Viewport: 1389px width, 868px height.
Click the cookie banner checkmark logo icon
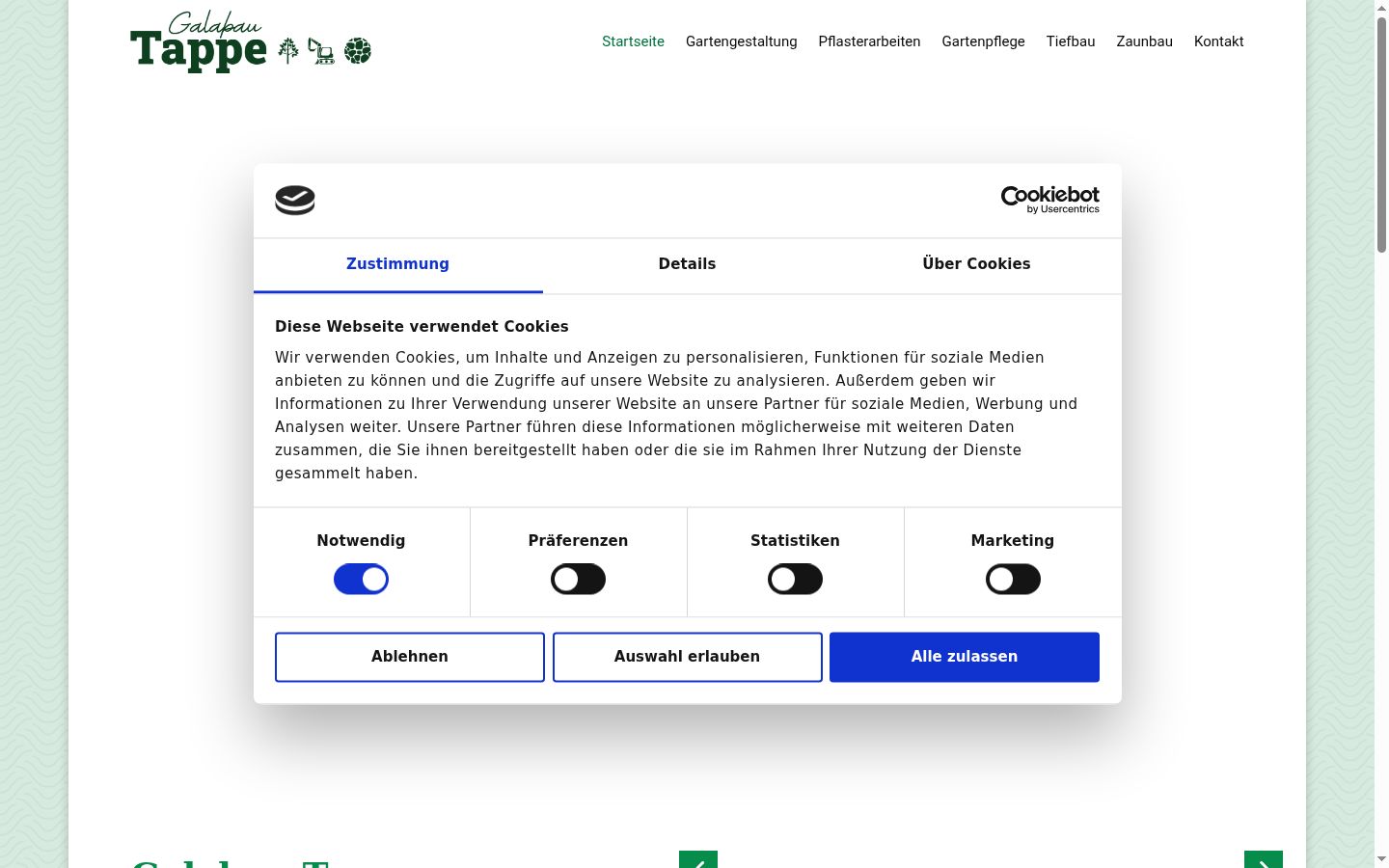[x=295, y=200]
